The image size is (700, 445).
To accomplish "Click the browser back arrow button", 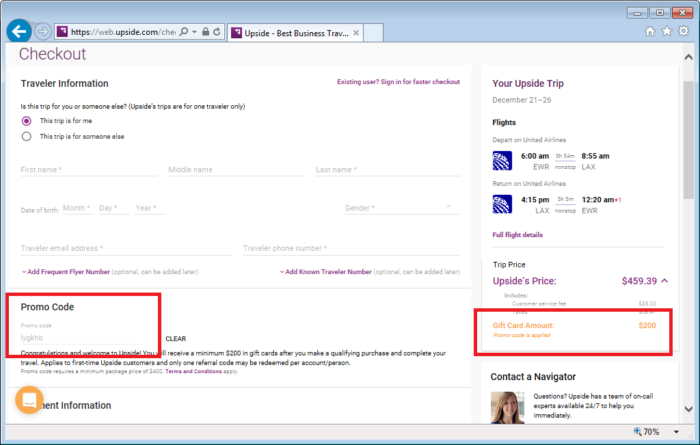I will [19, 31].
